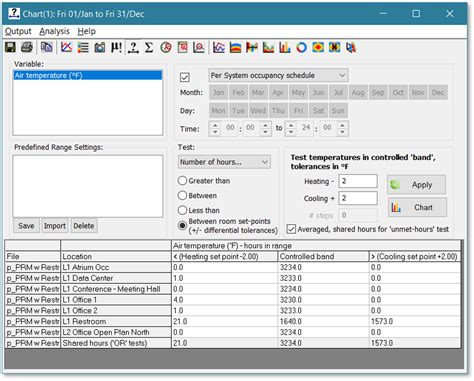Click the Delete button
The image size is (474, 381).
click(84, 226)
